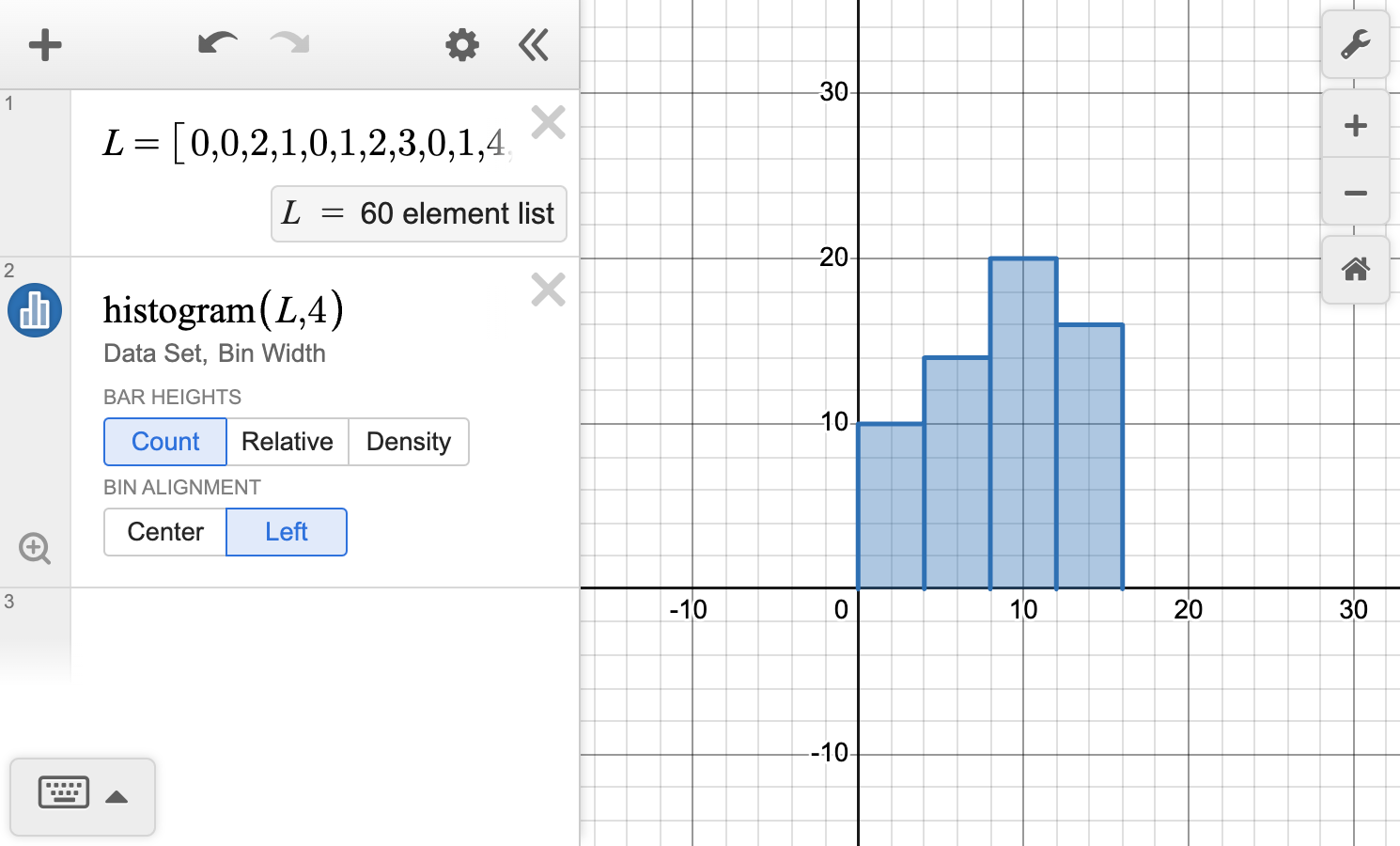The image size is (1400, 846).
Task: Zoom in on the graph
Action: (x=1355, y=124)
